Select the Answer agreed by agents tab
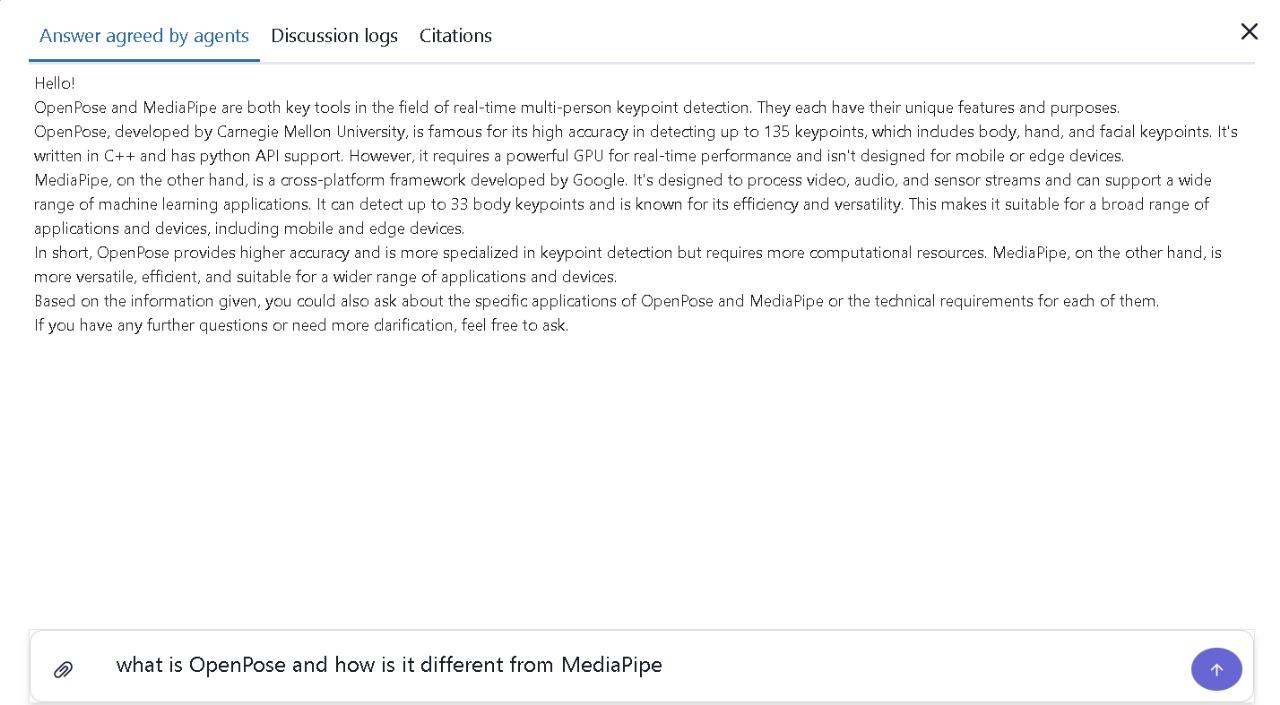This screenshot has height=705, width=1280. point(144,36)
